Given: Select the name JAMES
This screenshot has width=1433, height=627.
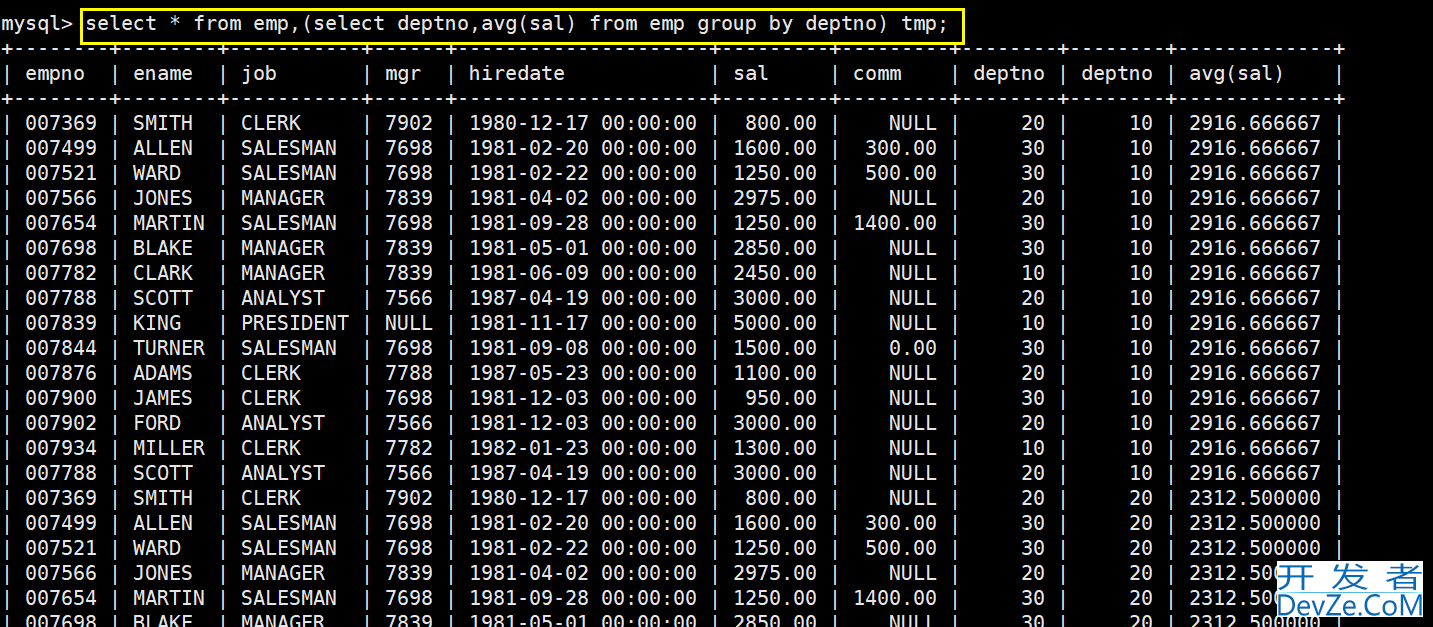Looking at the screenshot, I should [163, 398].
